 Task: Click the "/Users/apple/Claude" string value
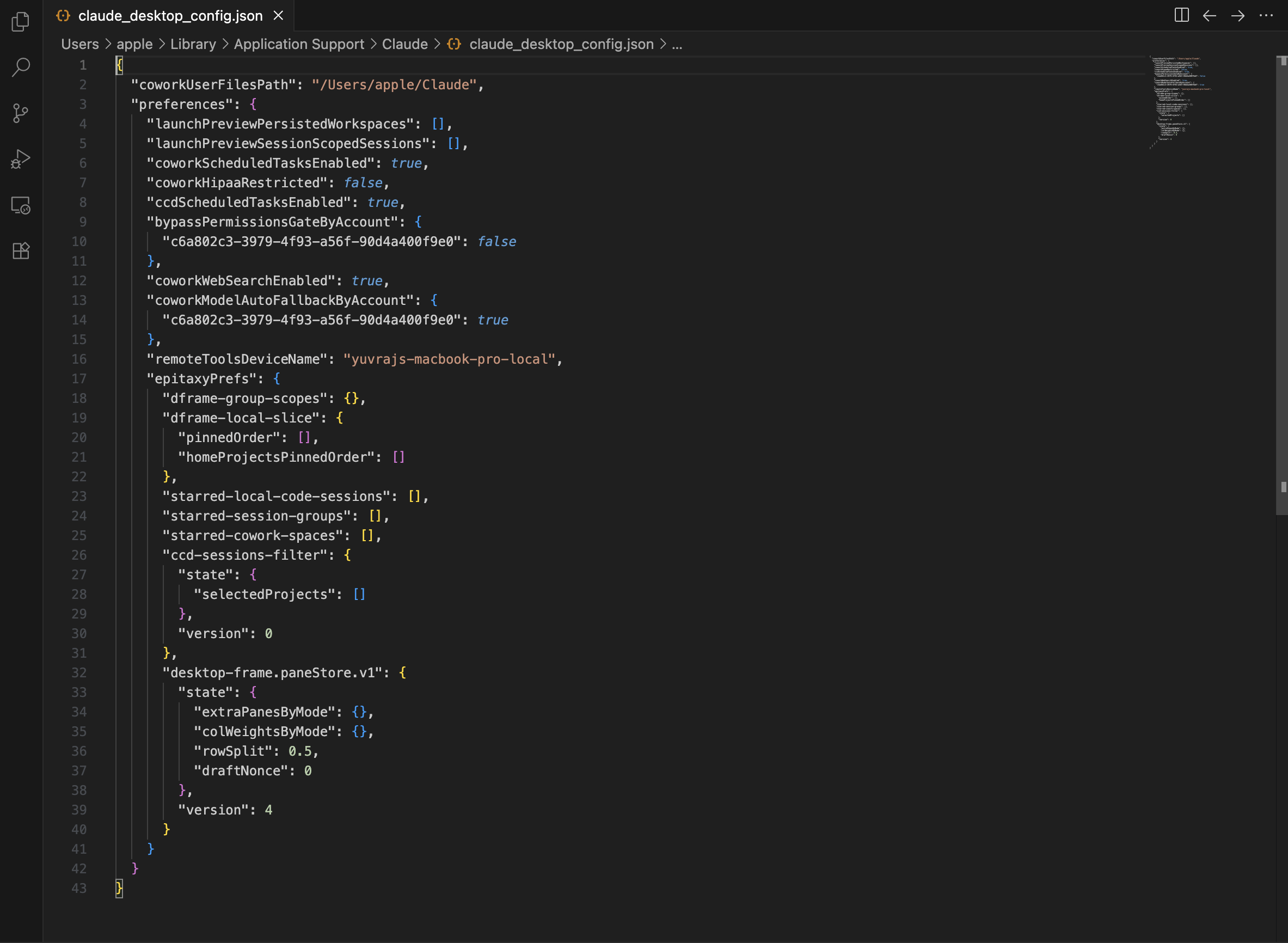coord(394,84)
